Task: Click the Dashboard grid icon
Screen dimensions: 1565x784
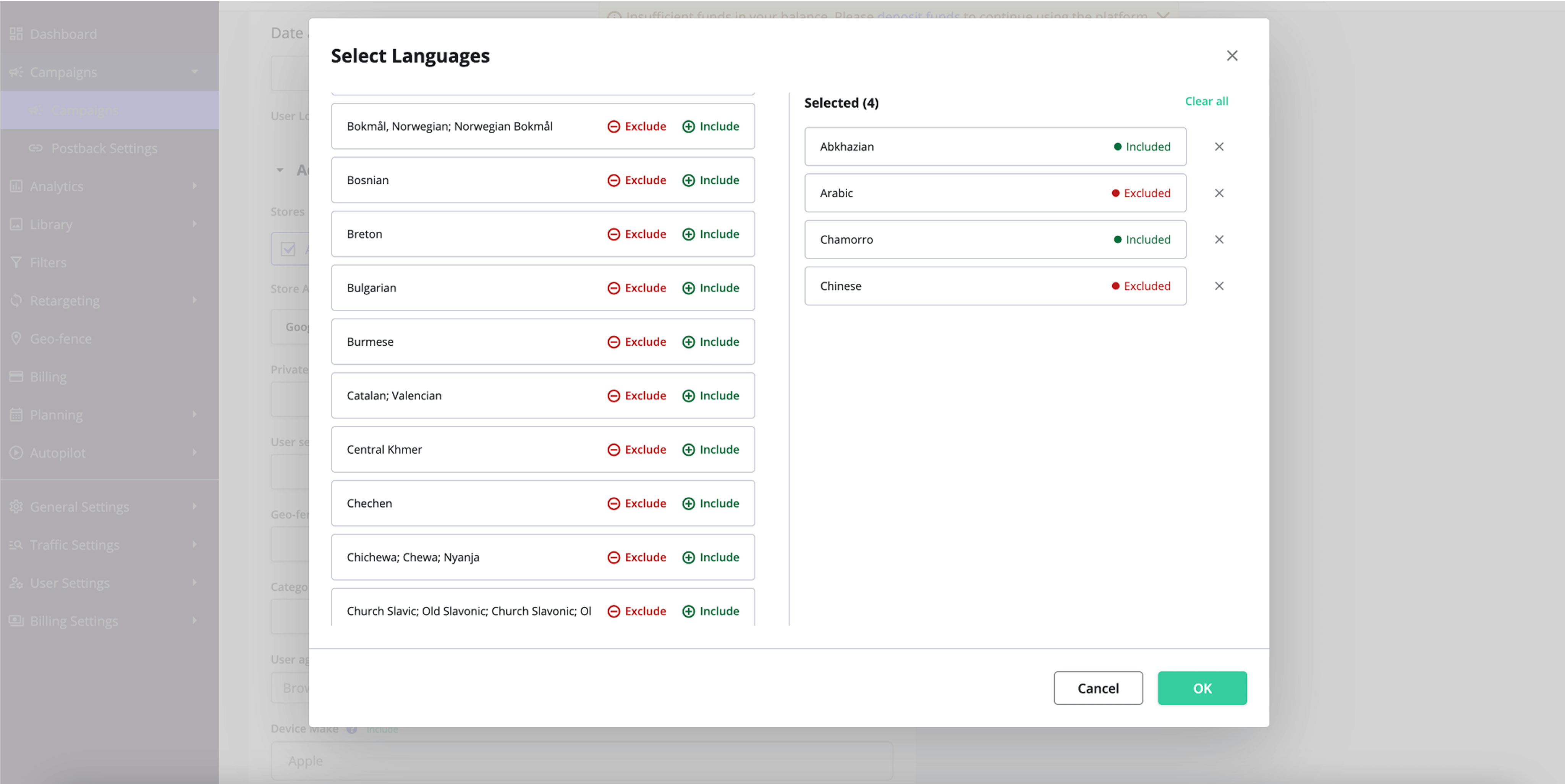Action: click(16, 34)
